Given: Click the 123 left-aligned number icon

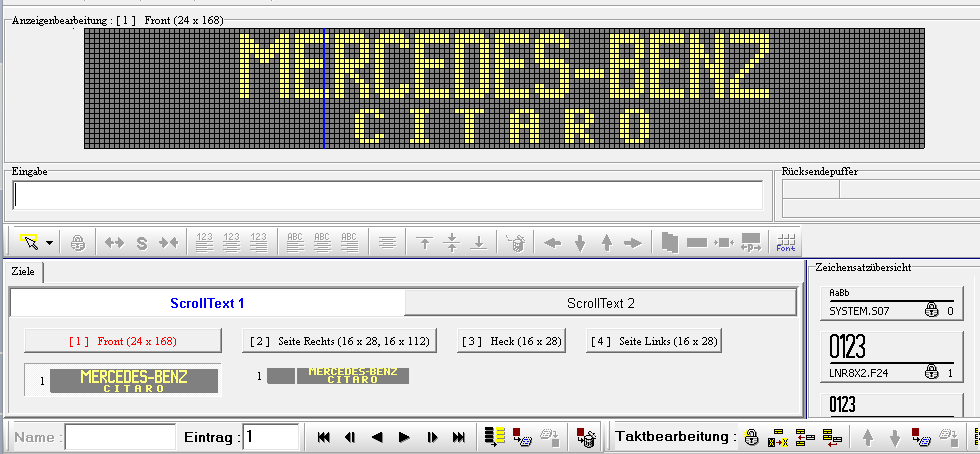Looking at the screenshot, I should point(204,242).
